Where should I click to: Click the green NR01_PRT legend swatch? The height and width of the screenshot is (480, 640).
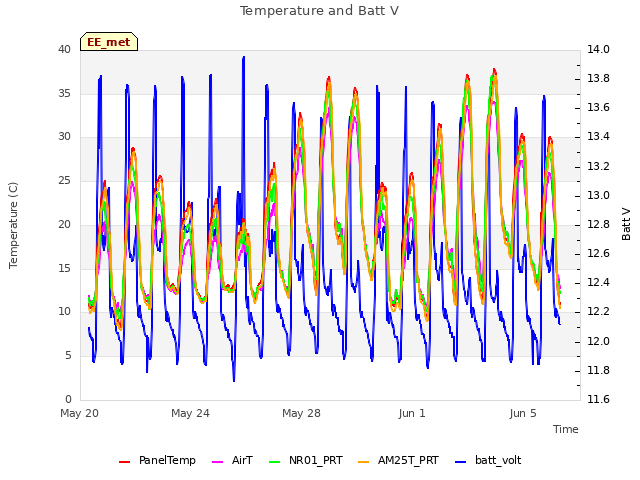(275, 462)
